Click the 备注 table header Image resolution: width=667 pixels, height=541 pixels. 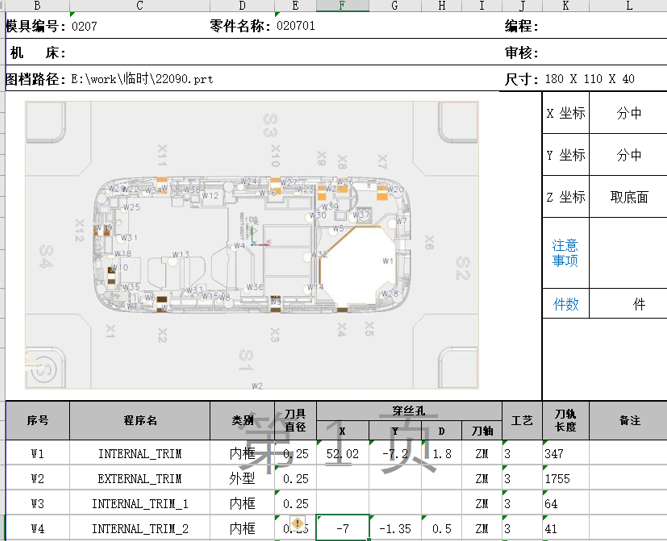tap(629, 421)
